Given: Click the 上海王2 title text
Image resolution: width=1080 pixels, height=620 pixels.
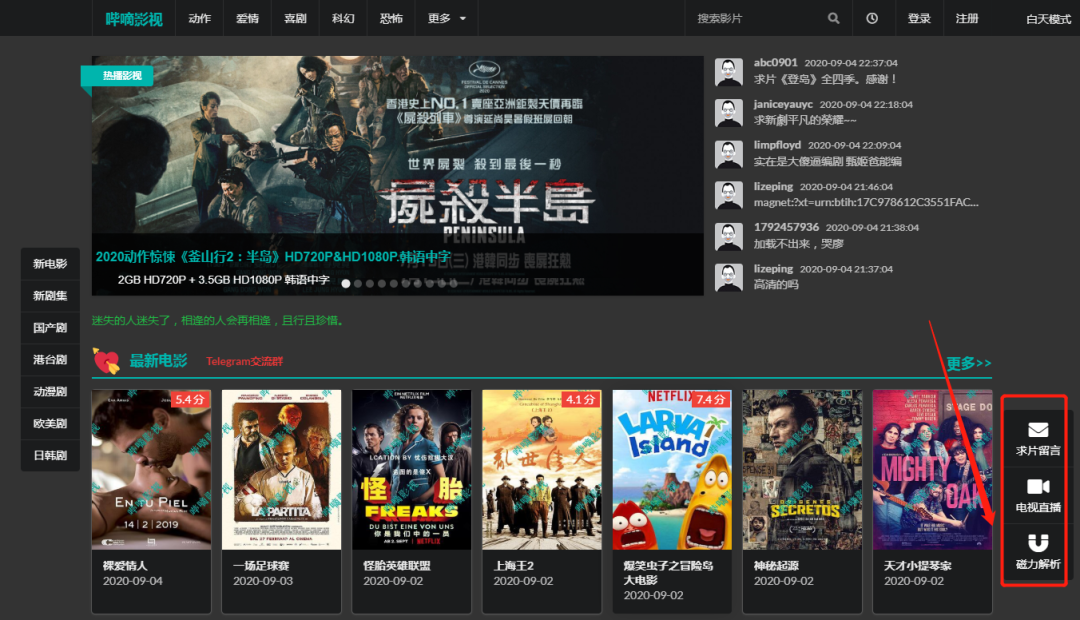Looking at the screenshot, I should (x=514, y=566).
